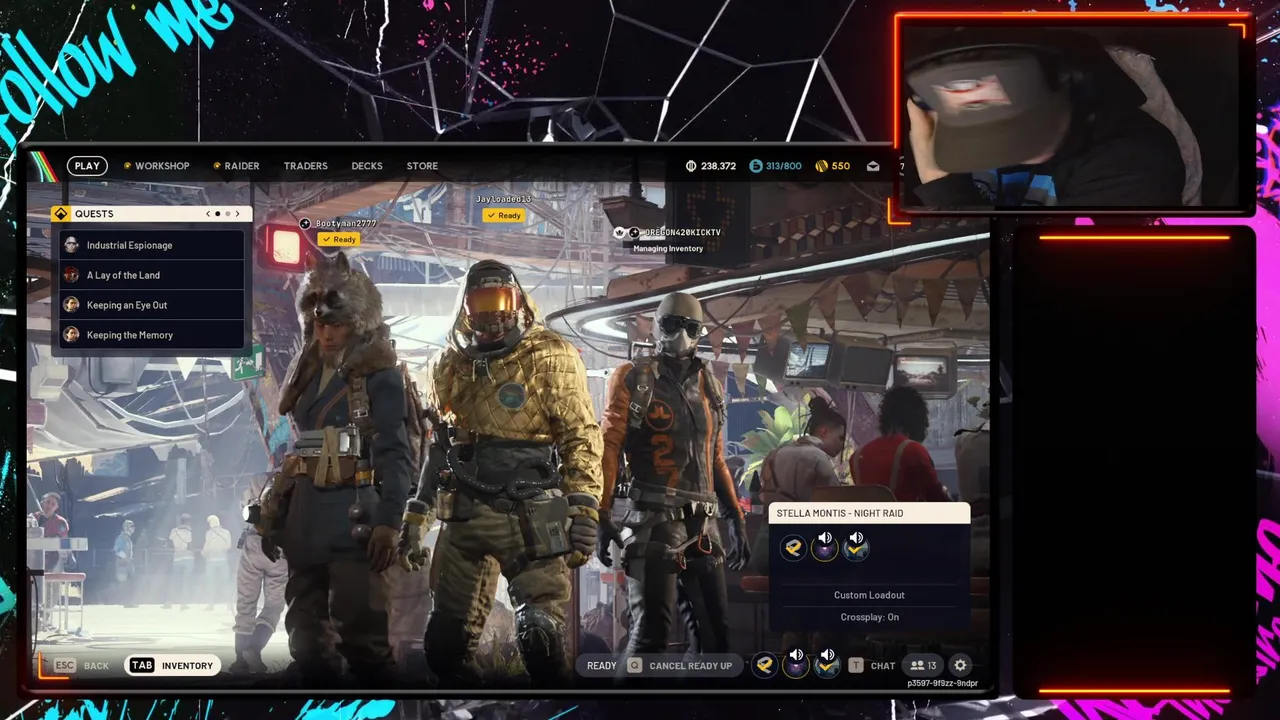Select the second quests page dot
Screen dimensions: 1280x720
coord(228,214)
